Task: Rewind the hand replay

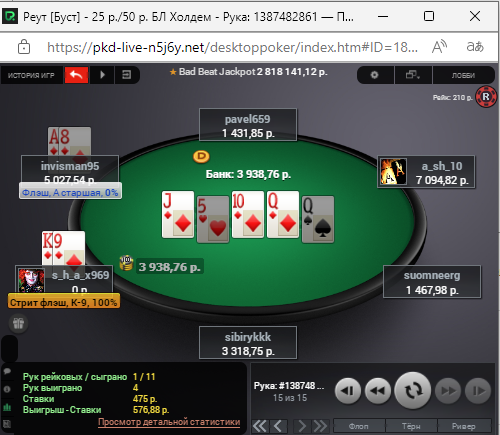Action: point(378,390)
